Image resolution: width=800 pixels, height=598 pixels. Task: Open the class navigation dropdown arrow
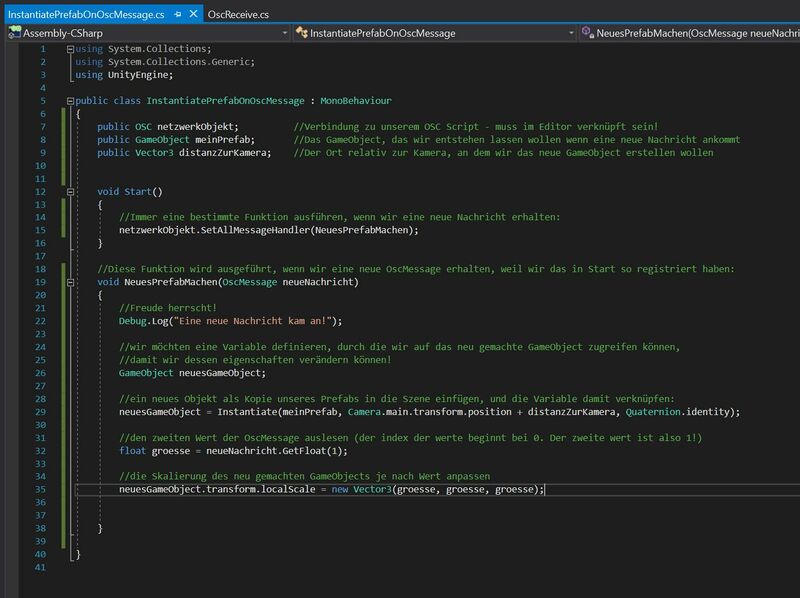pyautogui.click(x=570, y=33)
